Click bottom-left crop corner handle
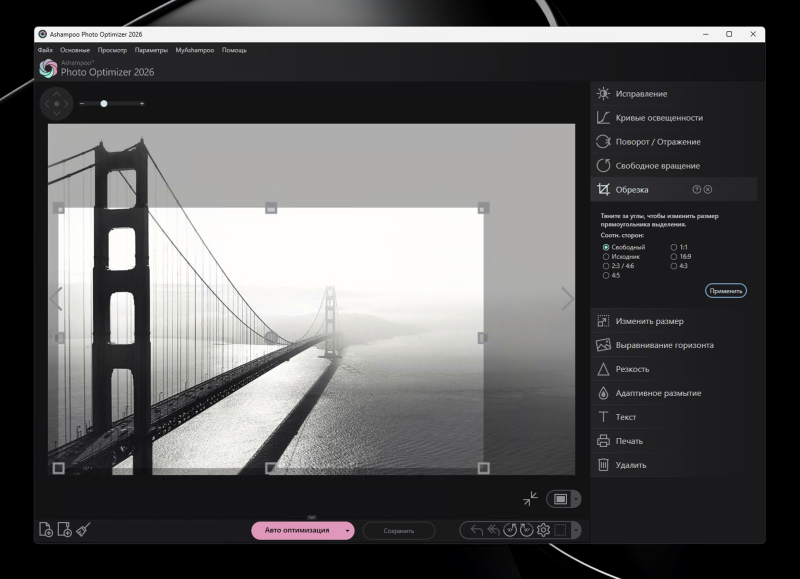This screenshot has height=579, width=800. pyautogui.click(x=59, y=468)
